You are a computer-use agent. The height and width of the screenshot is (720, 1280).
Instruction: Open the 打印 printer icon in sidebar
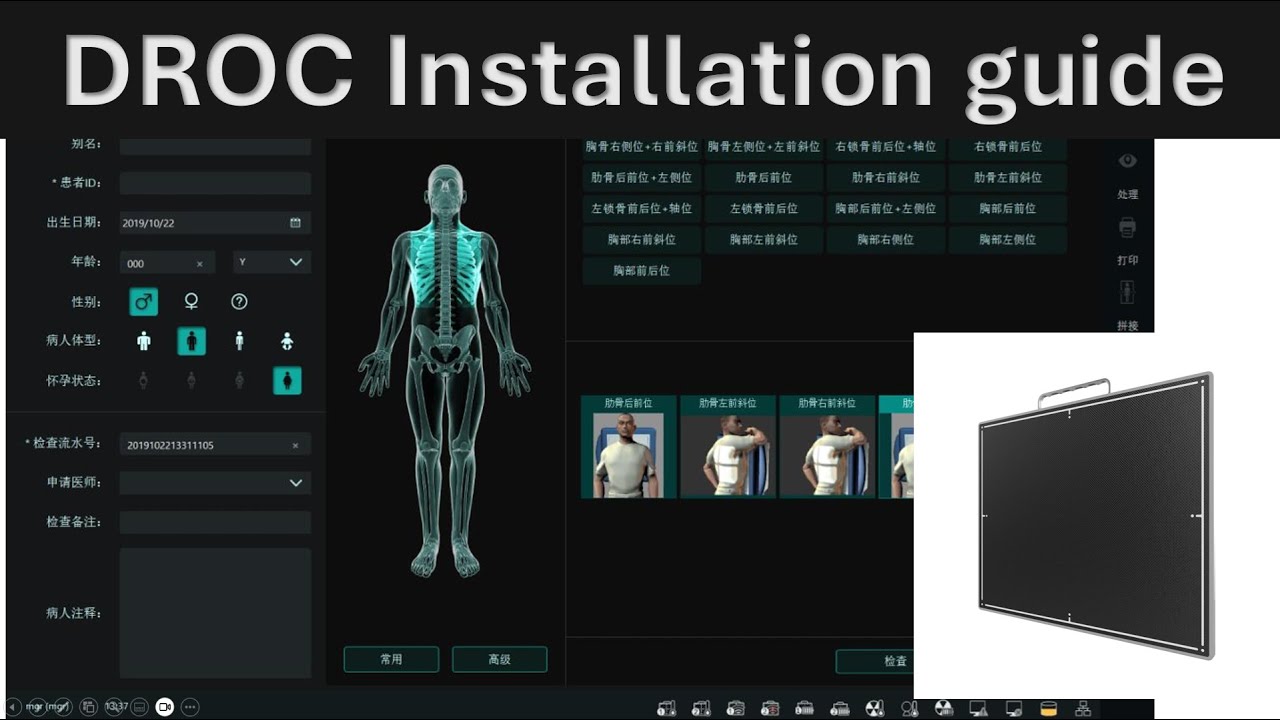pyautogui.click(x=1127, y=228)
